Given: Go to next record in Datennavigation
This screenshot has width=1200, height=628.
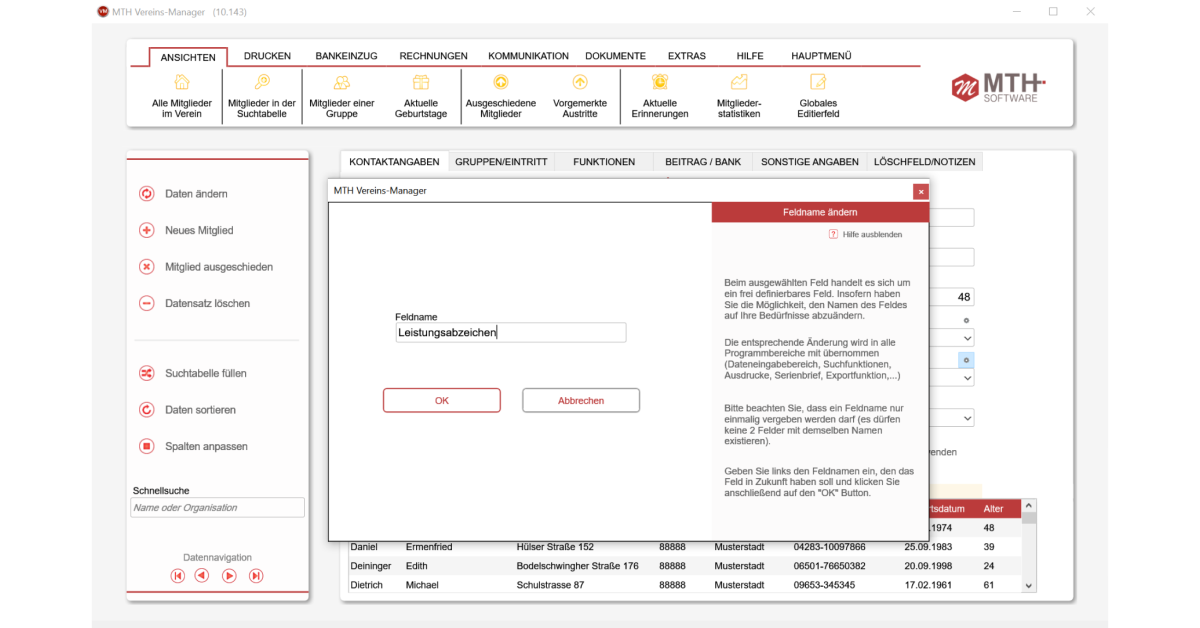Looking at the screenshot, I should coord(229,576).
